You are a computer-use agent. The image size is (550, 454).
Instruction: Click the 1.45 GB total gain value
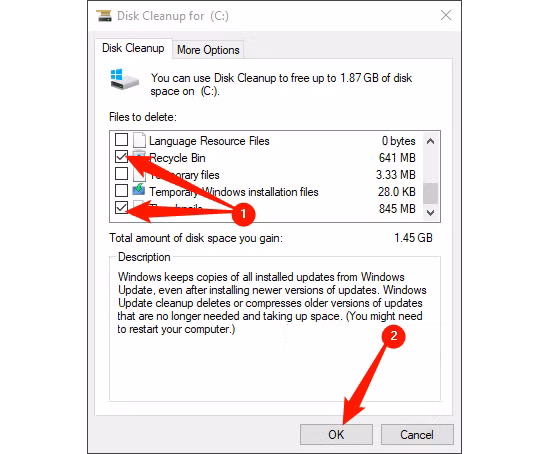coord(413,238)
